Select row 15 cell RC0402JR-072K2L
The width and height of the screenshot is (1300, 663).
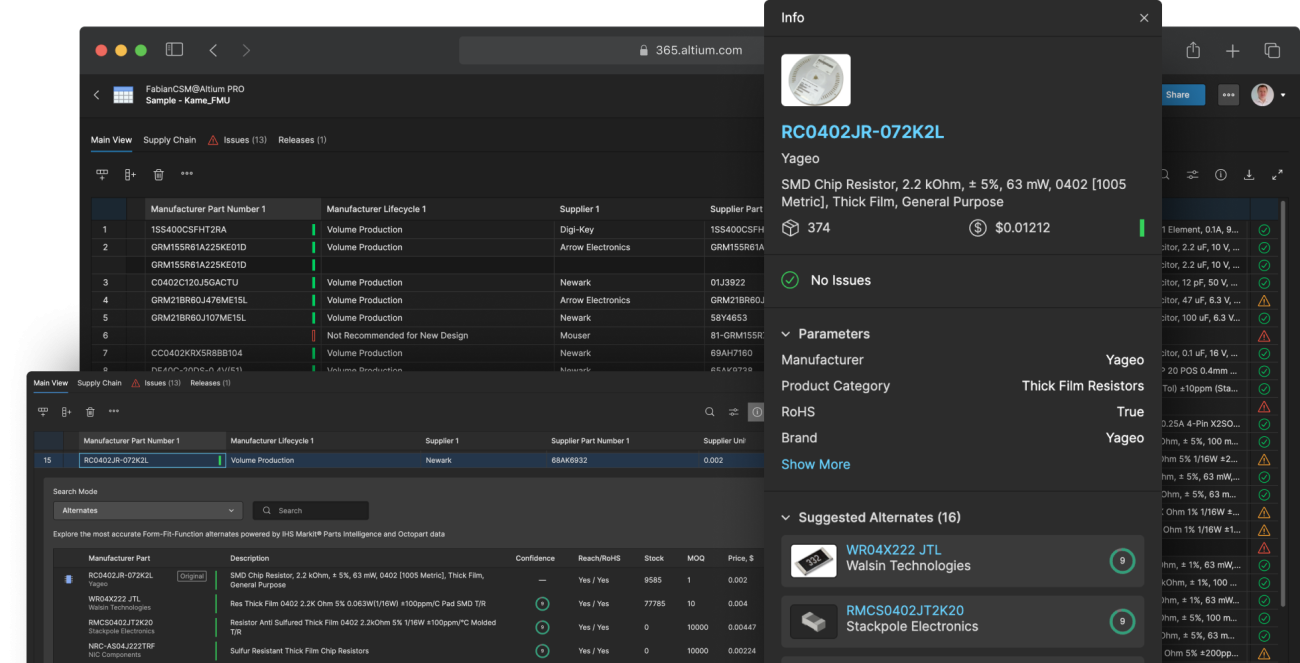(x=152, y=461)
